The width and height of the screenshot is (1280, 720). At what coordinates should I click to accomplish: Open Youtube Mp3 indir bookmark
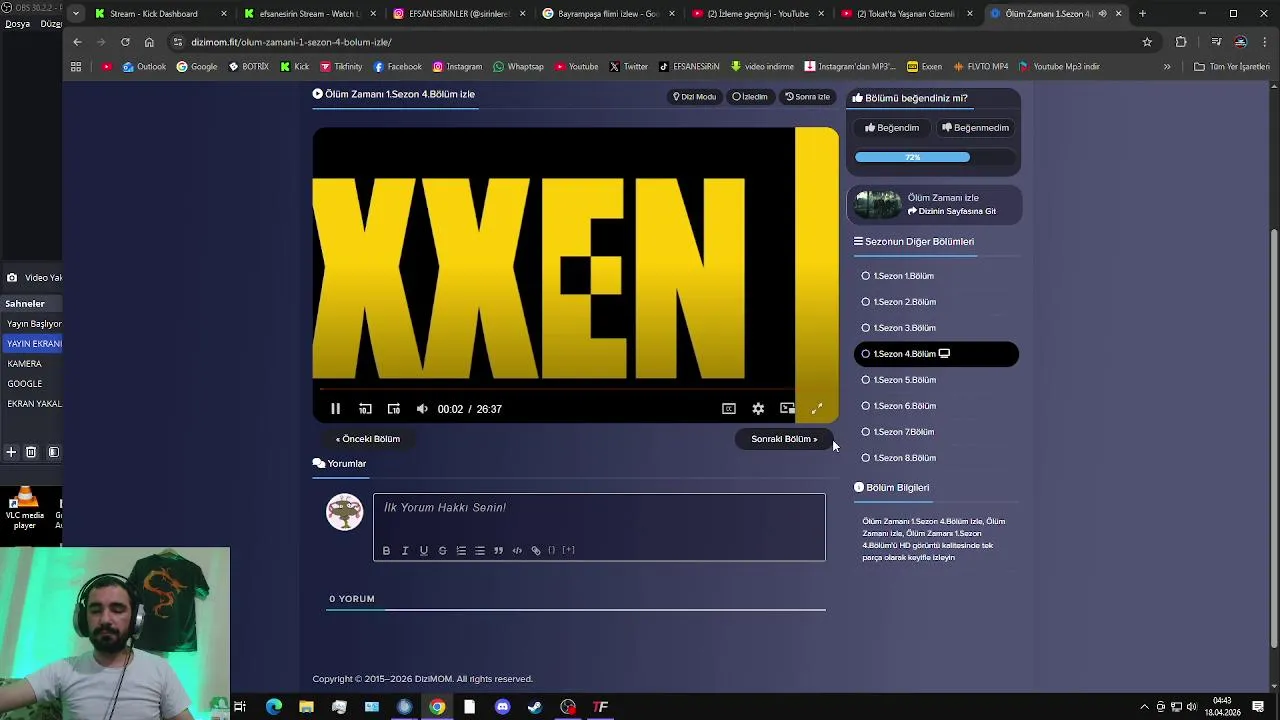click(x=1059, y=67)
